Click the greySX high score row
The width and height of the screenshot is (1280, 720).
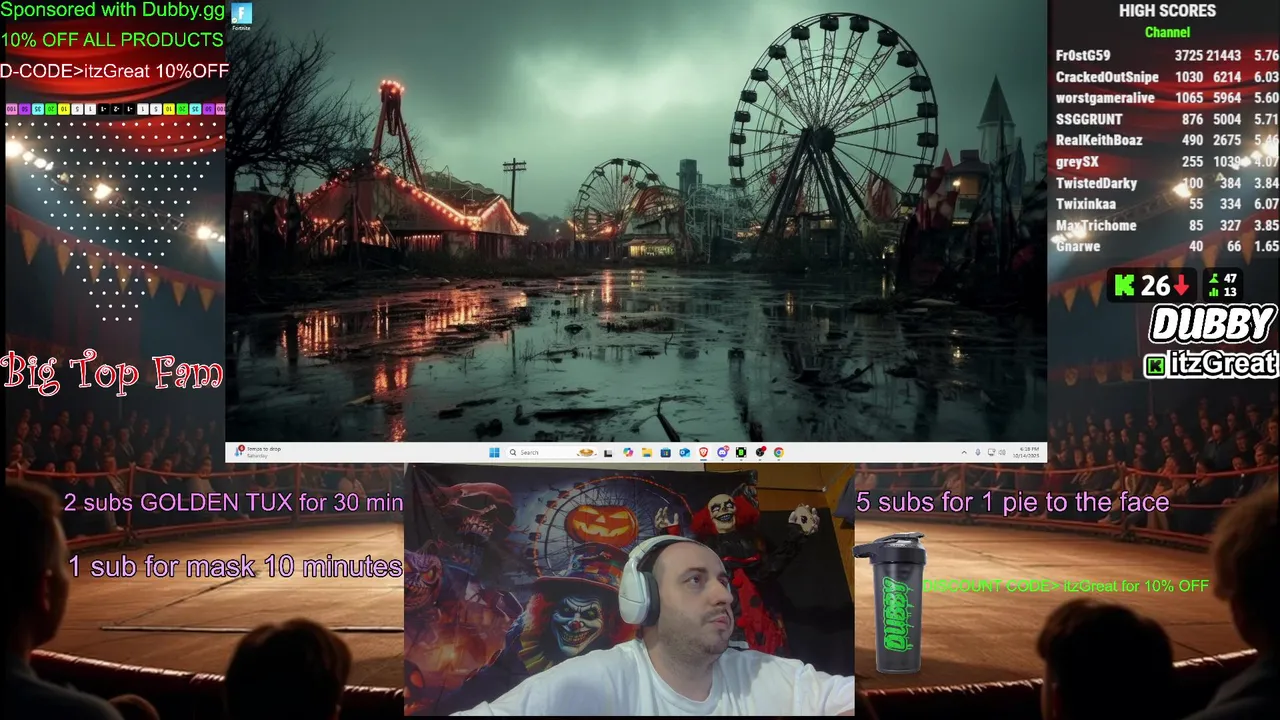[x=1167, y=162]
